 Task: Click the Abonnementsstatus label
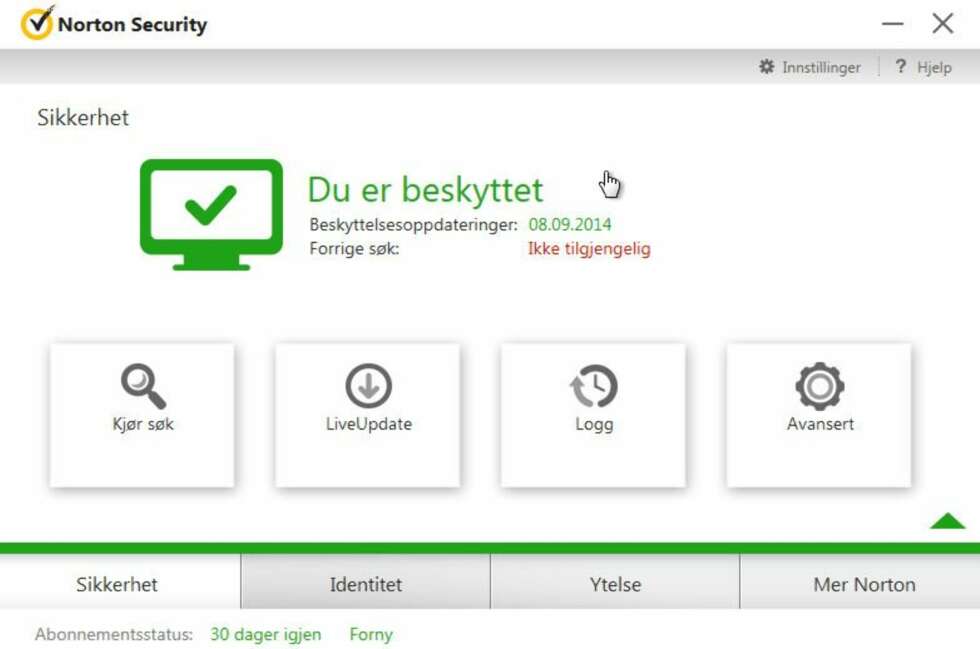coord(114,634)
